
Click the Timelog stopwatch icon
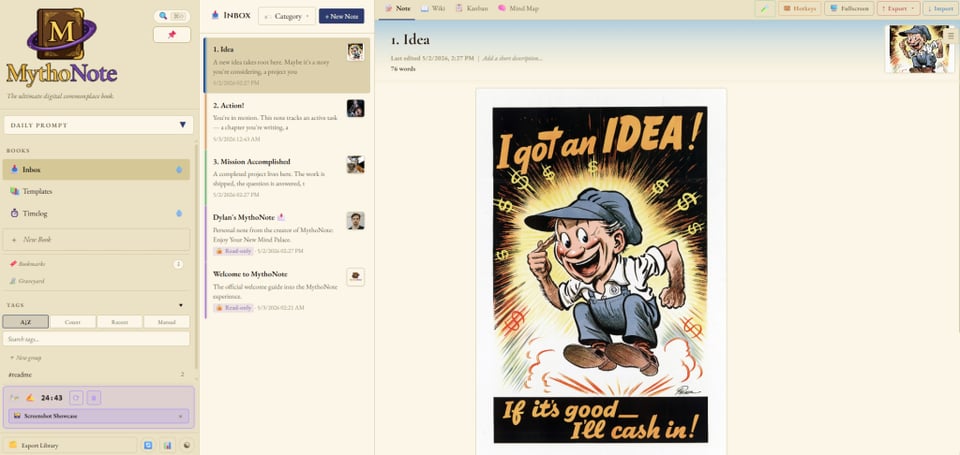[x=15, y=213]
